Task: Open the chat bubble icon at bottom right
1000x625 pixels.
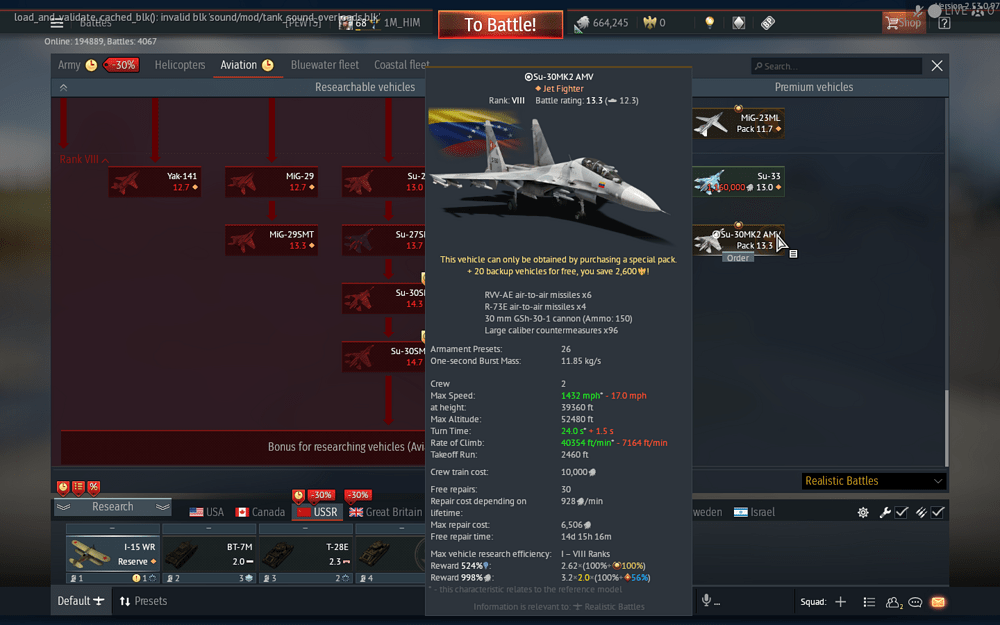Action: click(x=915, y=601)
